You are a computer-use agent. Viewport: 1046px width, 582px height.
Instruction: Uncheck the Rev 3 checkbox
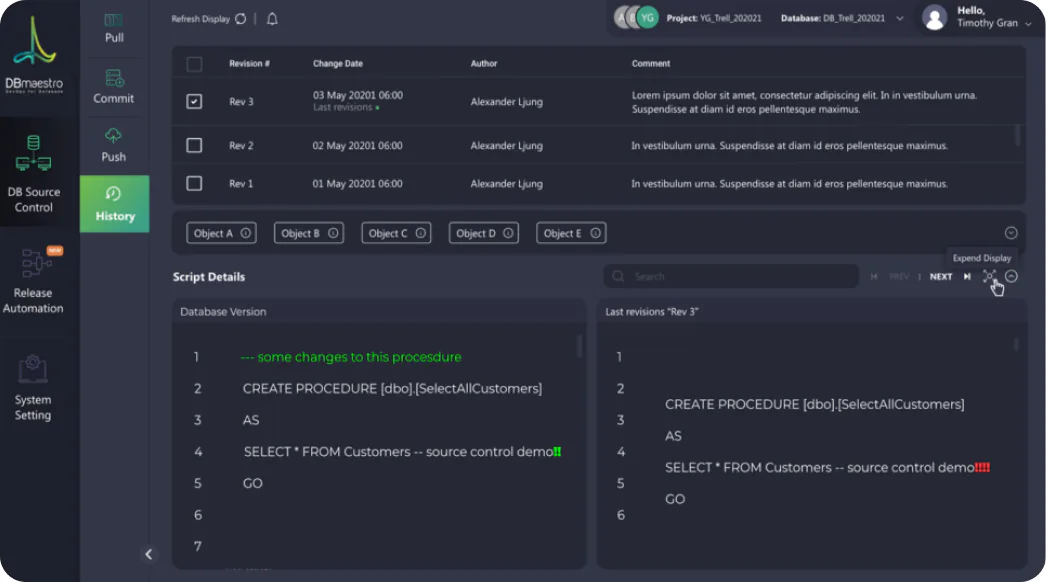[194, 101]
